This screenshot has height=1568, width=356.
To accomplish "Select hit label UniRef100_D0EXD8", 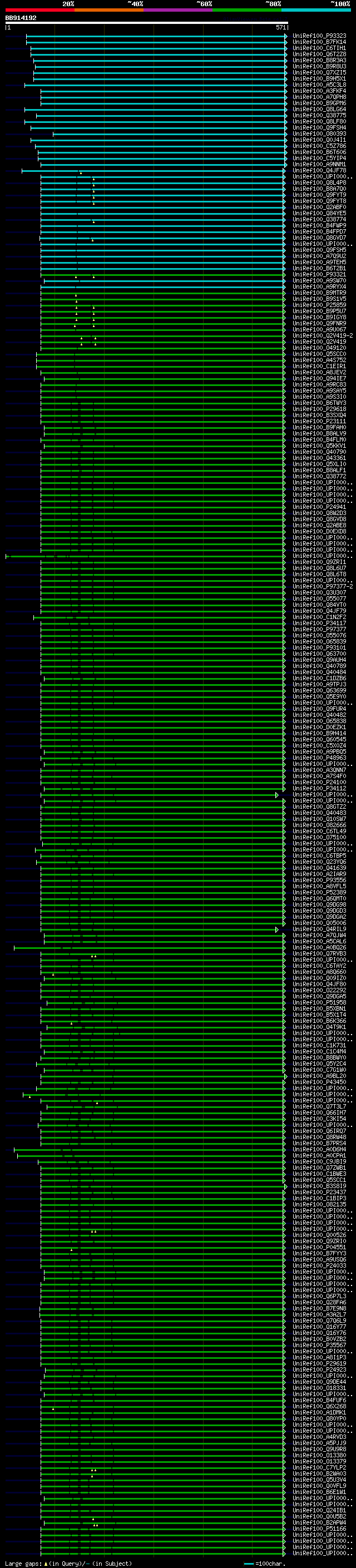I will (319, 531).
